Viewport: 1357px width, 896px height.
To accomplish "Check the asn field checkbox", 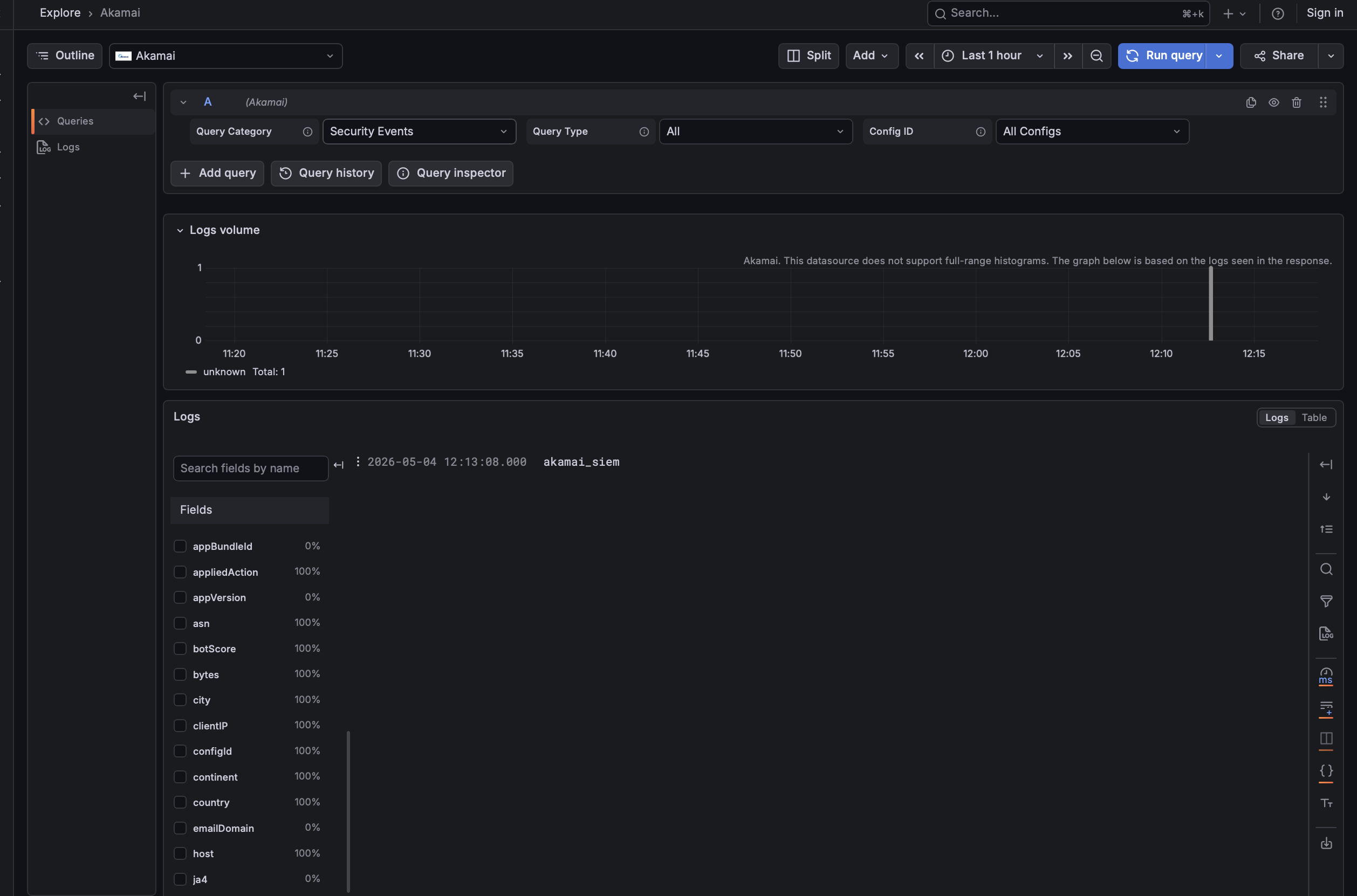I will pyautogui.click(x=180, y=623).
